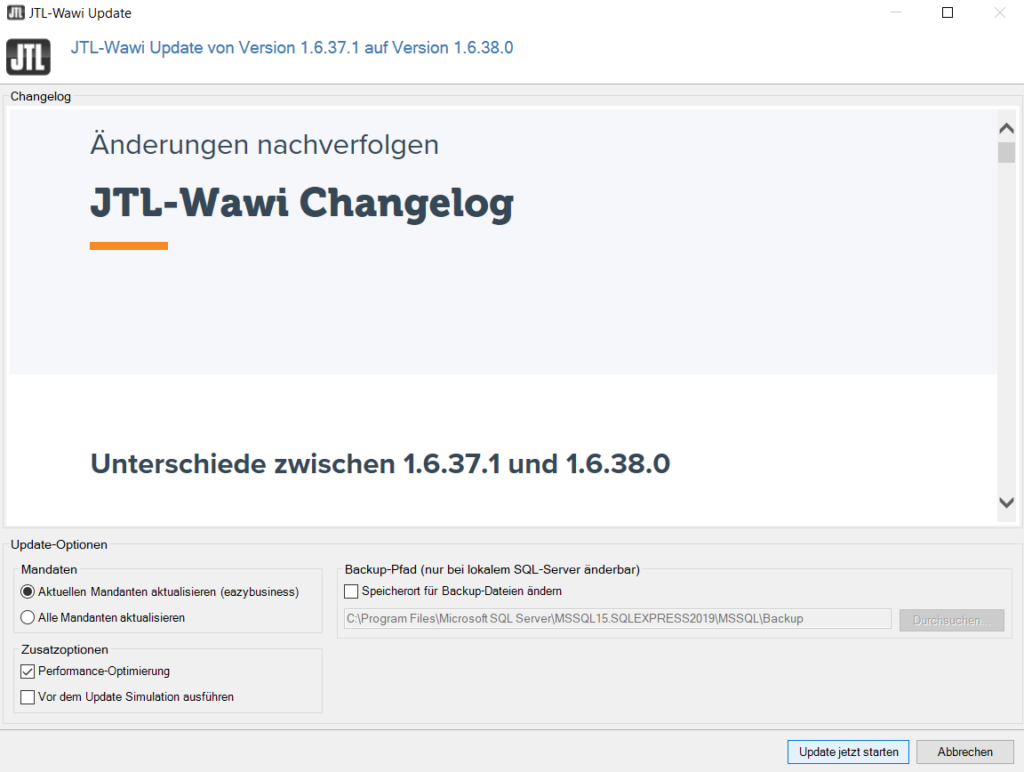Click the 'Unterschiede zwischen 1.6.37.1 und 1.6.38.0' heading
The height and width of the screenshot is (772, 1024).
point(380,464)
